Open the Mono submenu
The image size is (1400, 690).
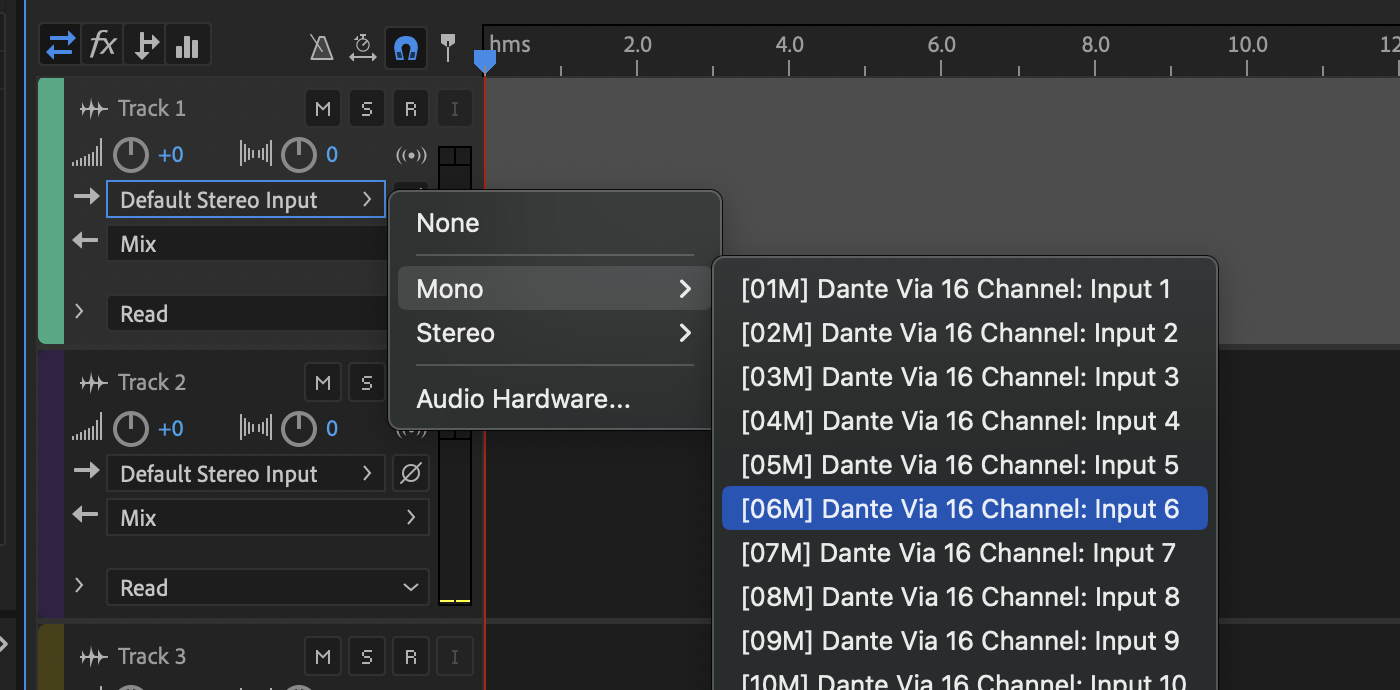click(555, 289)
